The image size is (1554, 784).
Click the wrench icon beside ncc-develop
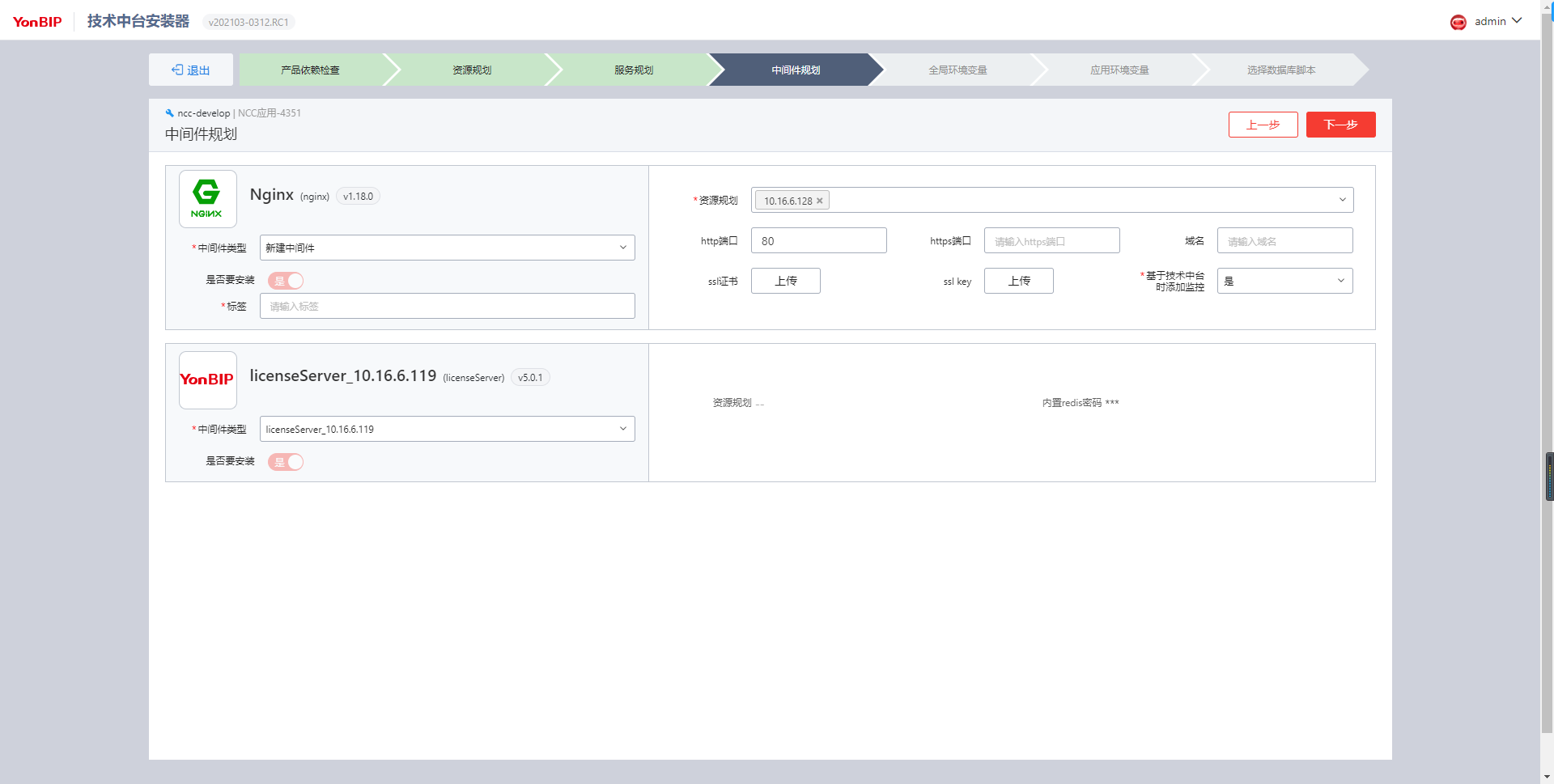click(x=170, y=113)
